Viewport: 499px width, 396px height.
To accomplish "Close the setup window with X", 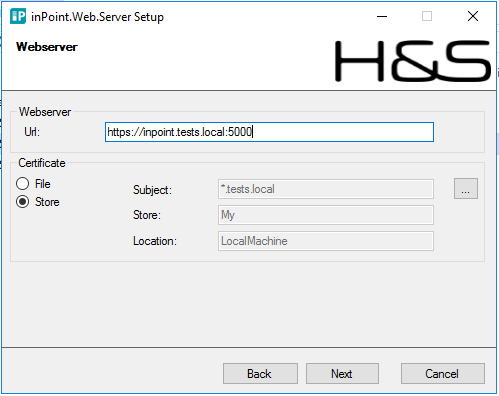I will pos(473,16).
